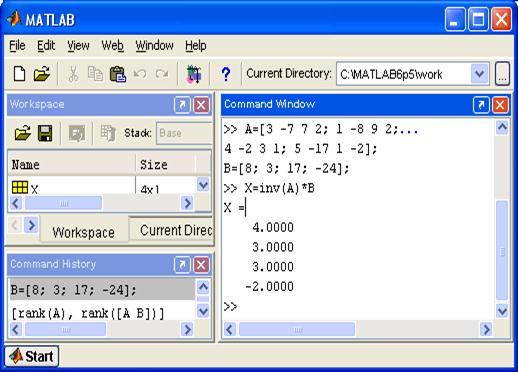Viewport: 518px width, 372px height.
Task: Click the result value -2.0000
Action: 269,286
